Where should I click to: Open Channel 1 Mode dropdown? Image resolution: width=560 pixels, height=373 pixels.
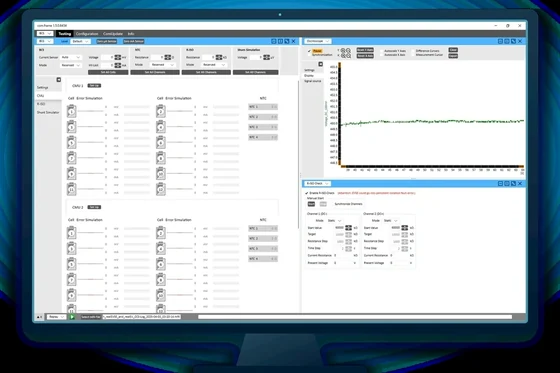tap(334, 220)
